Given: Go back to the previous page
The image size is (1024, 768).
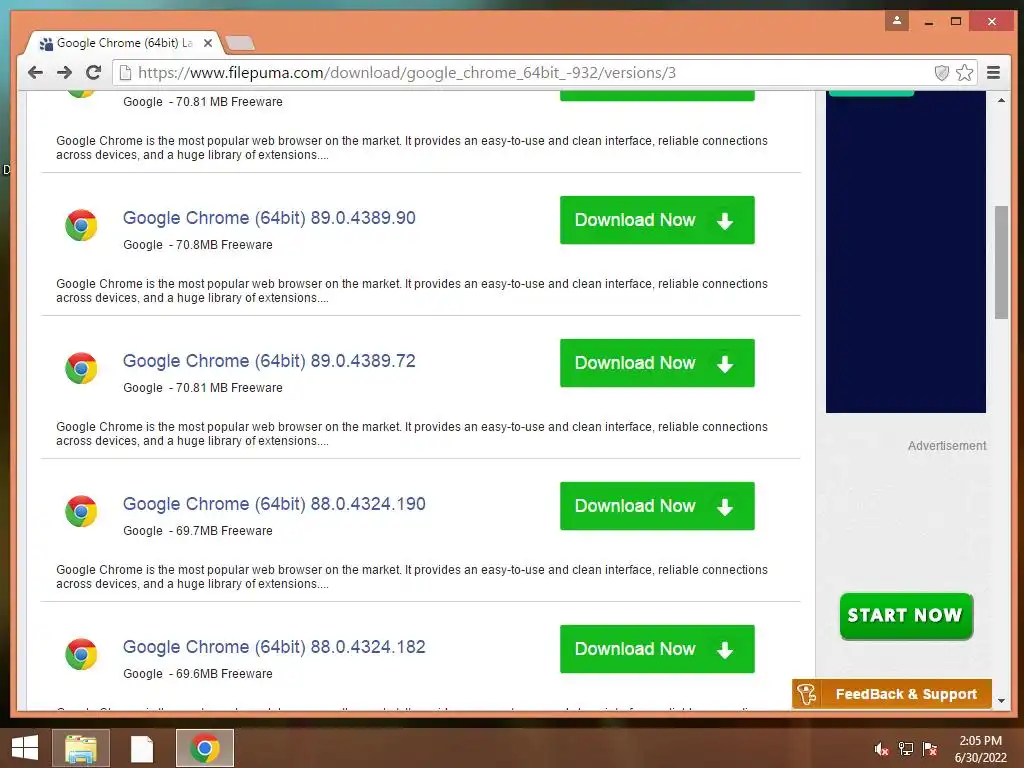Looking at the screenshot, I should [35, 72].
